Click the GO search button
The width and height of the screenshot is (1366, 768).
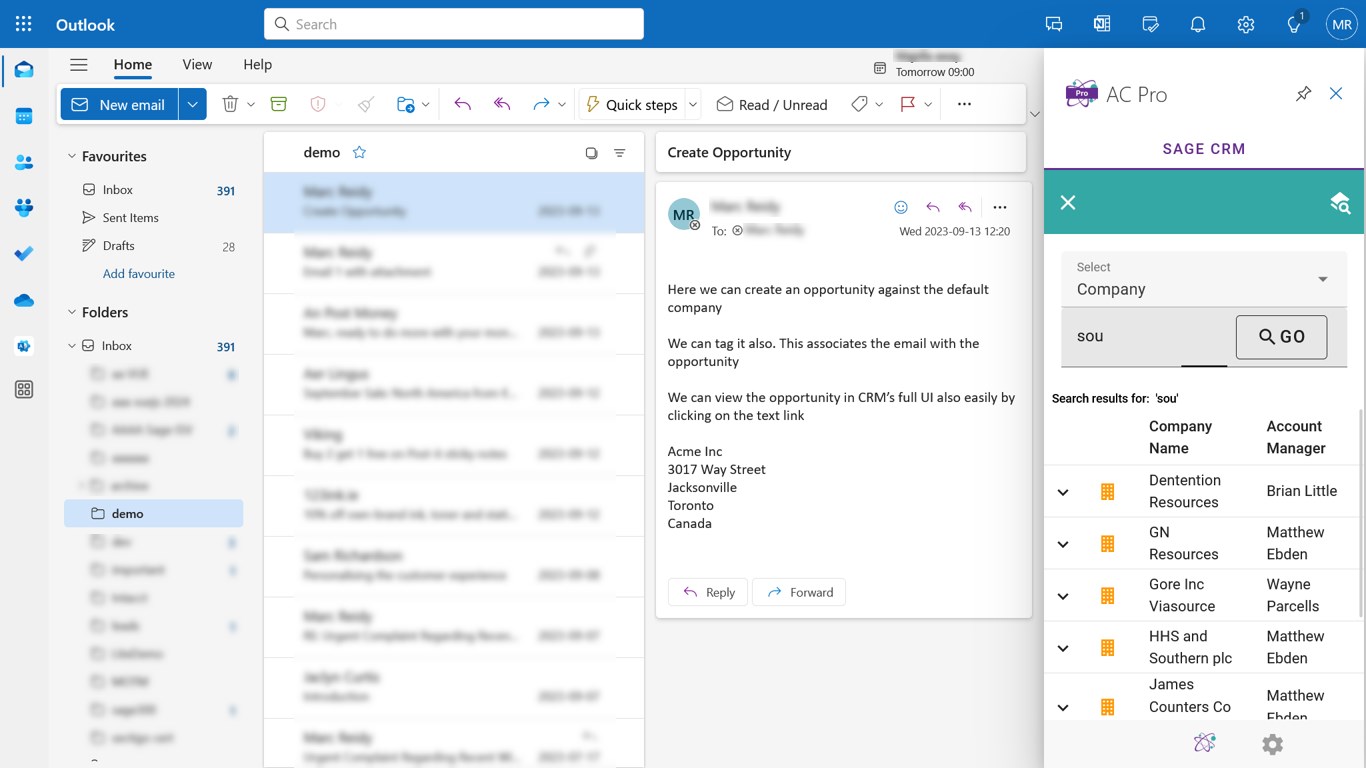click(x=1281, y=337)
